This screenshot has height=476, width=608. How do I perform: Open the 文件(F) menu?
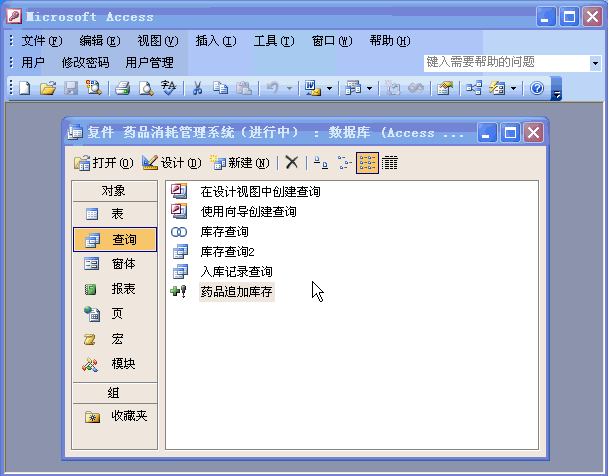coord(42,41)
